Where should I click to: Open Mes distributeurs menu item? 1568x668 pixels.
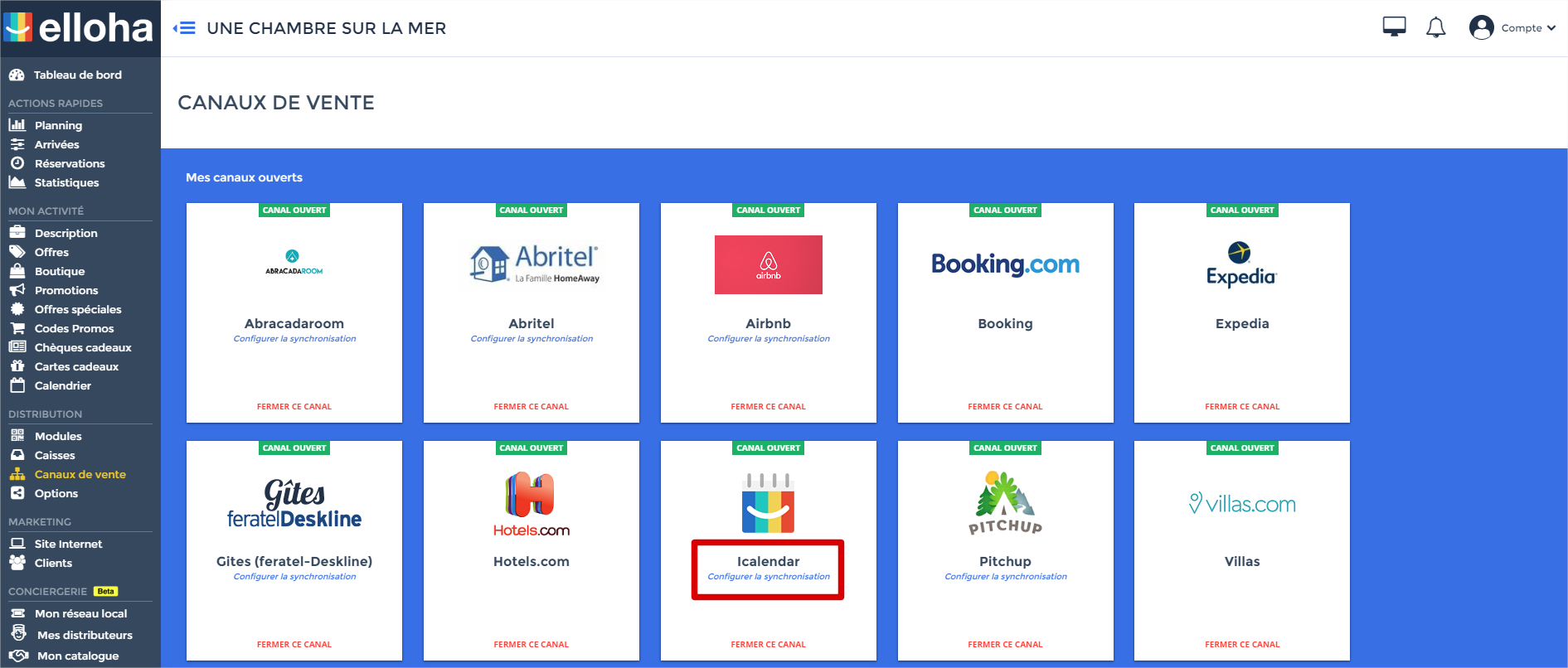85,635
